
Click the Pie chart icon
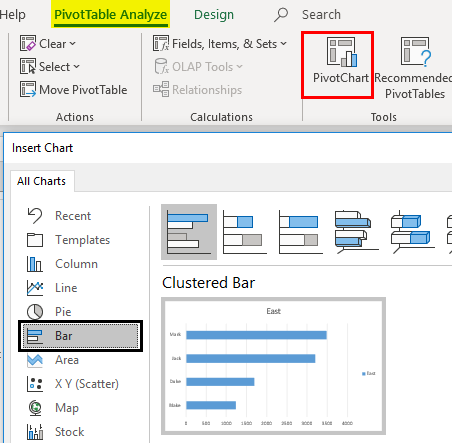(x=35, y=312)
